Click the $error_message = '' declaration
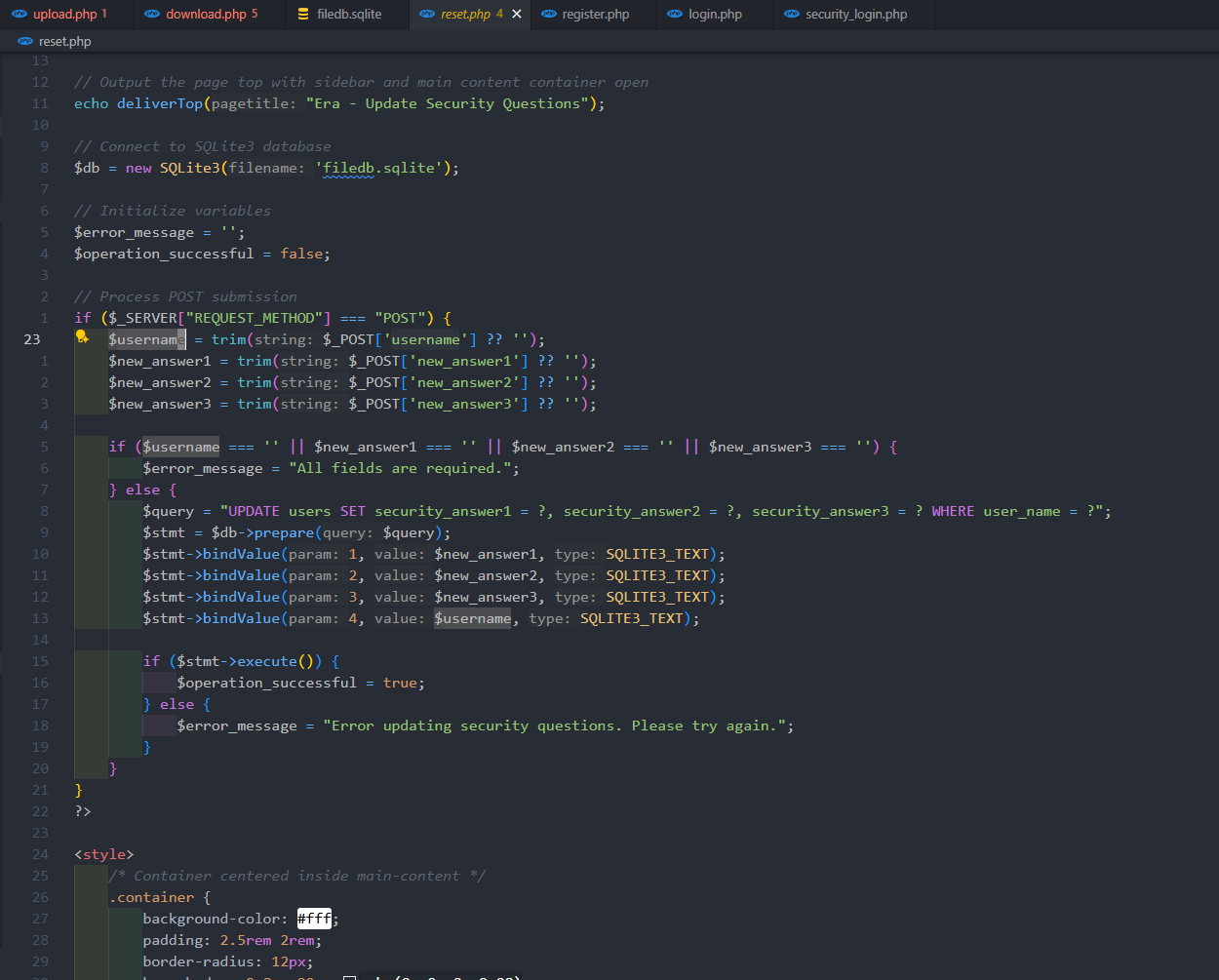 (x=160, y=232)
